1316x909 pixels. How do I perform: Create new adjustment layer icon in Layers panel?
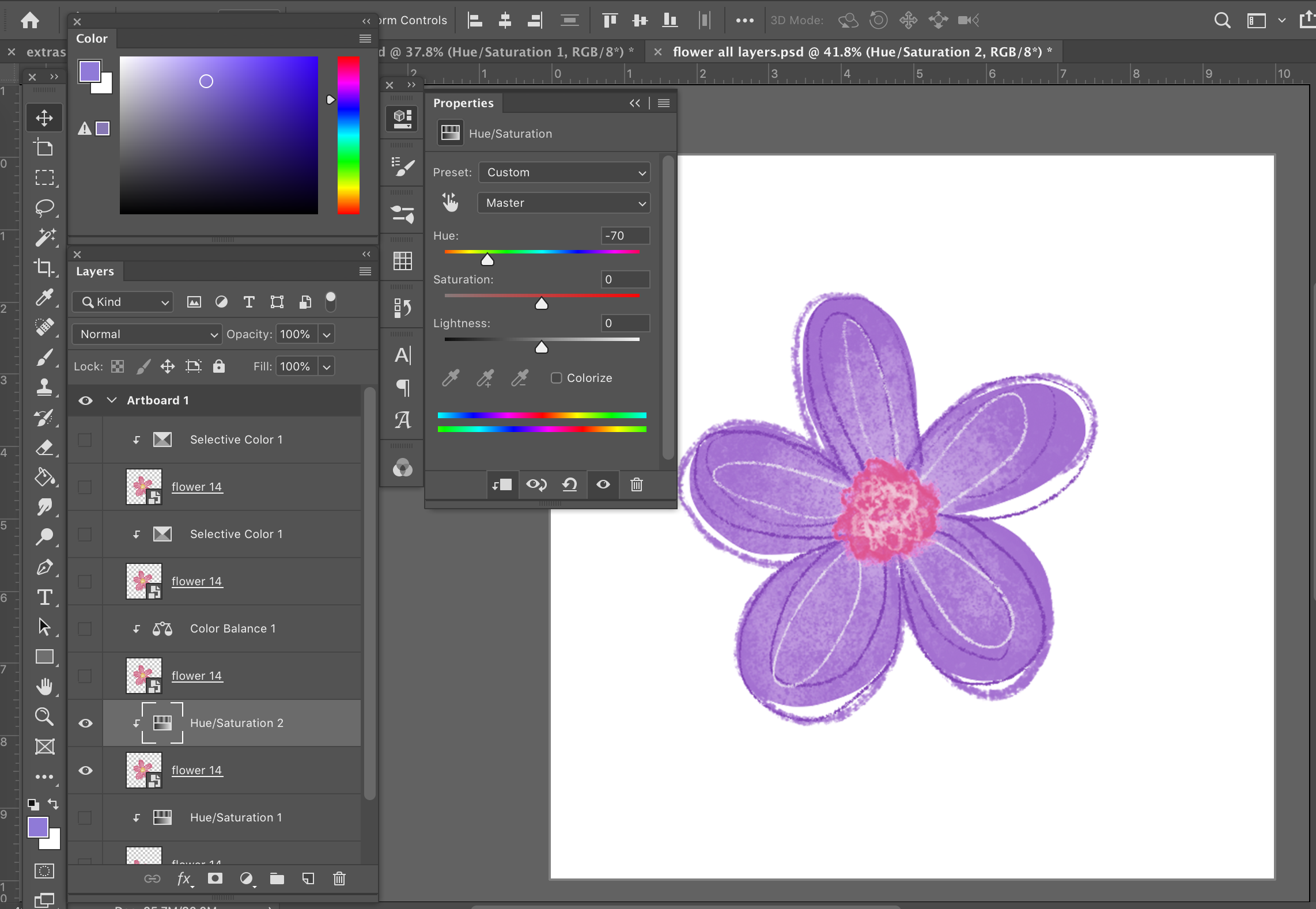point(247,878)
